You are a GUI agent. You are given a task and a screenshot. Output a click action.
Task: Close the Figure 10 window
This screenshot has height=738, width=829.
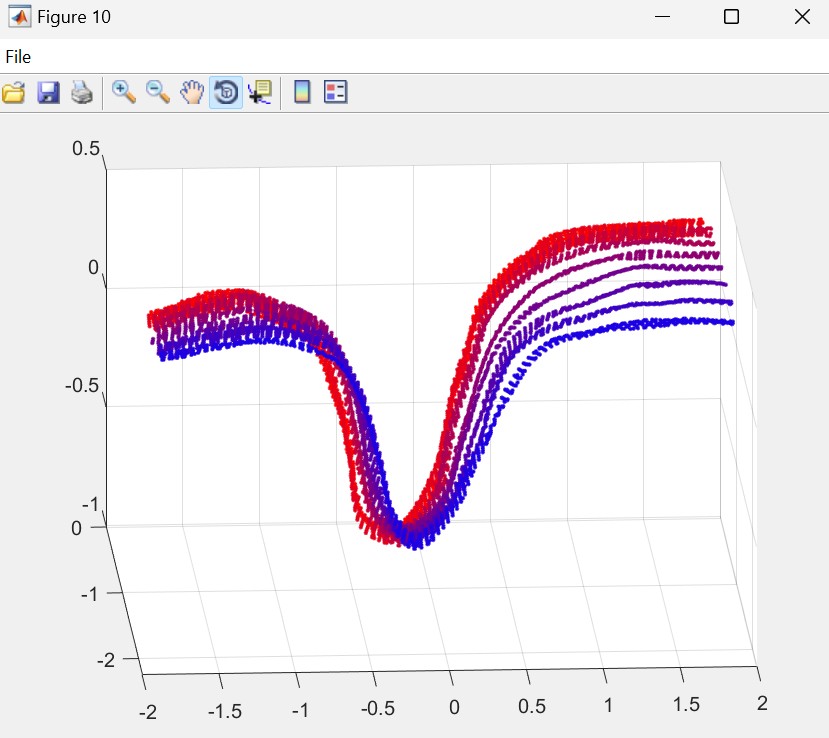tap(801, 17)
